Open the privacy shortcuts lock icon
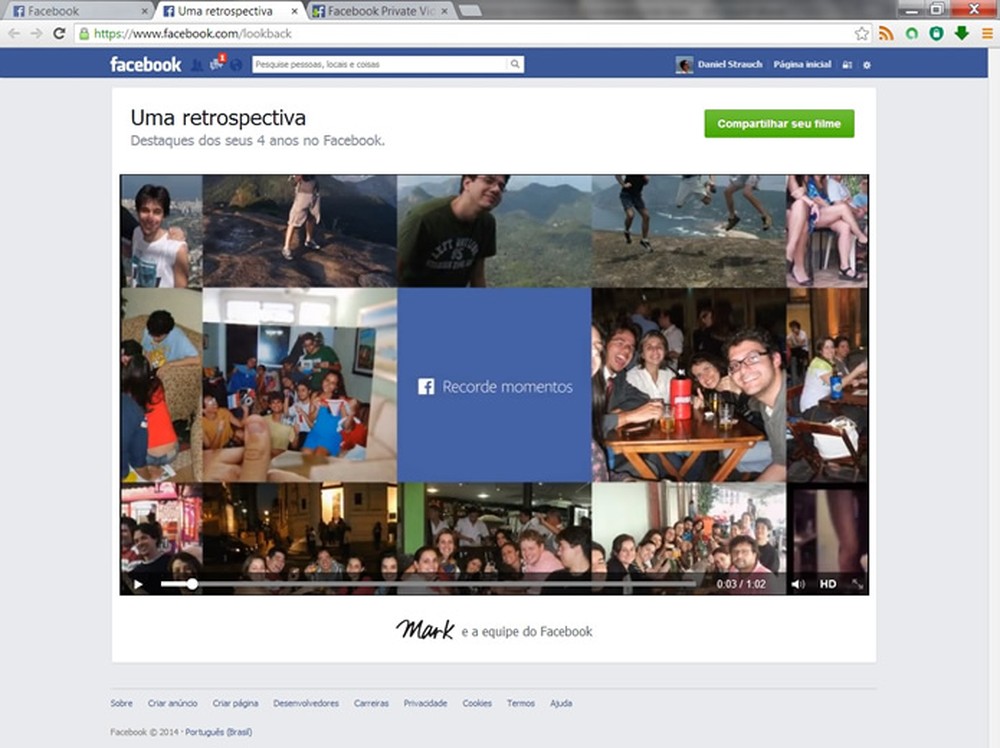Screen dimensions: 1000x748 pos(847,64)
